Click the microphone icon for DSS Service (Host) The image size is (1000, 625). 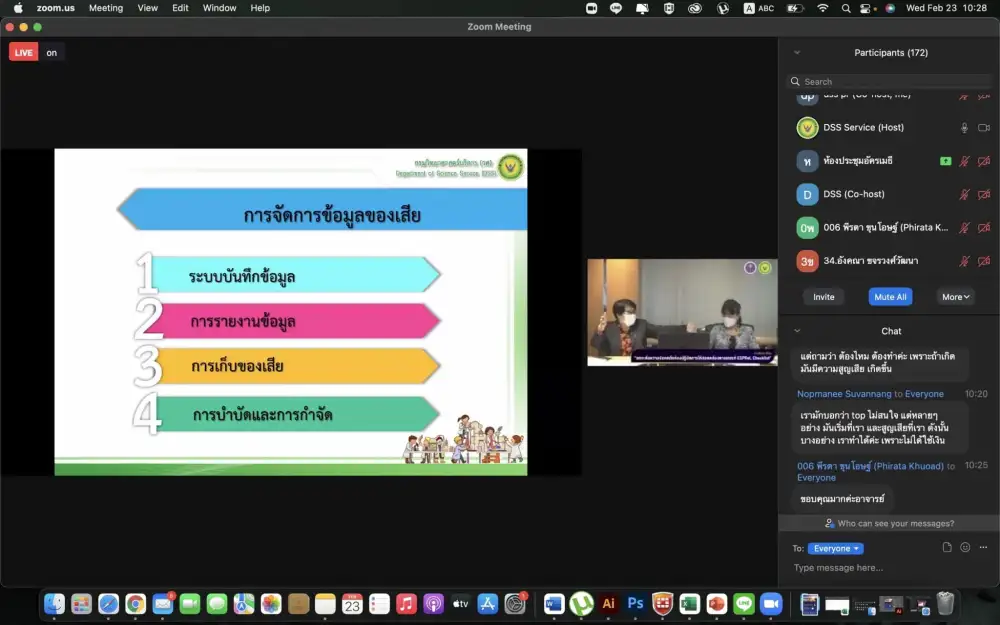point(964,128)
